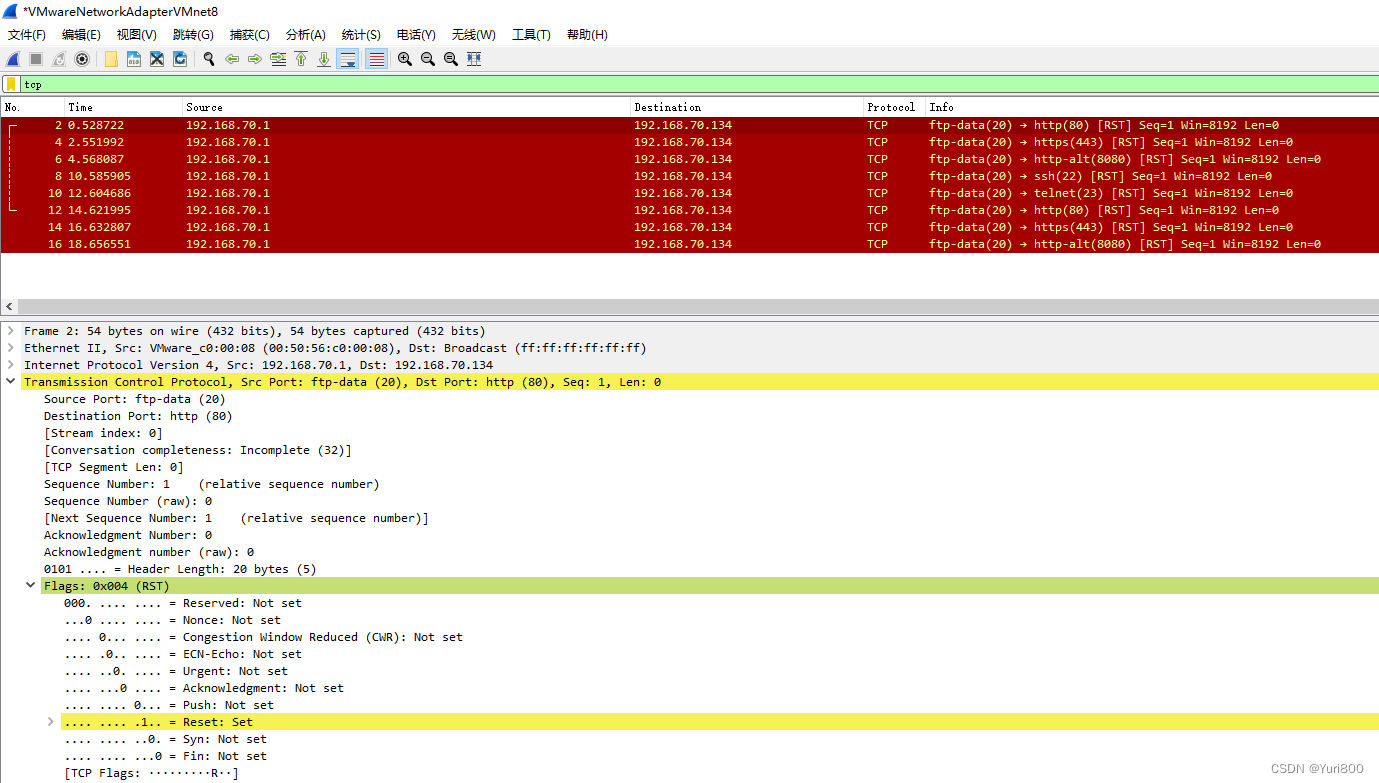Viewport: 1379px width, 783px height.
Task: Select packet 10 to telnet(23)
Action: click(x=689, y=193)
